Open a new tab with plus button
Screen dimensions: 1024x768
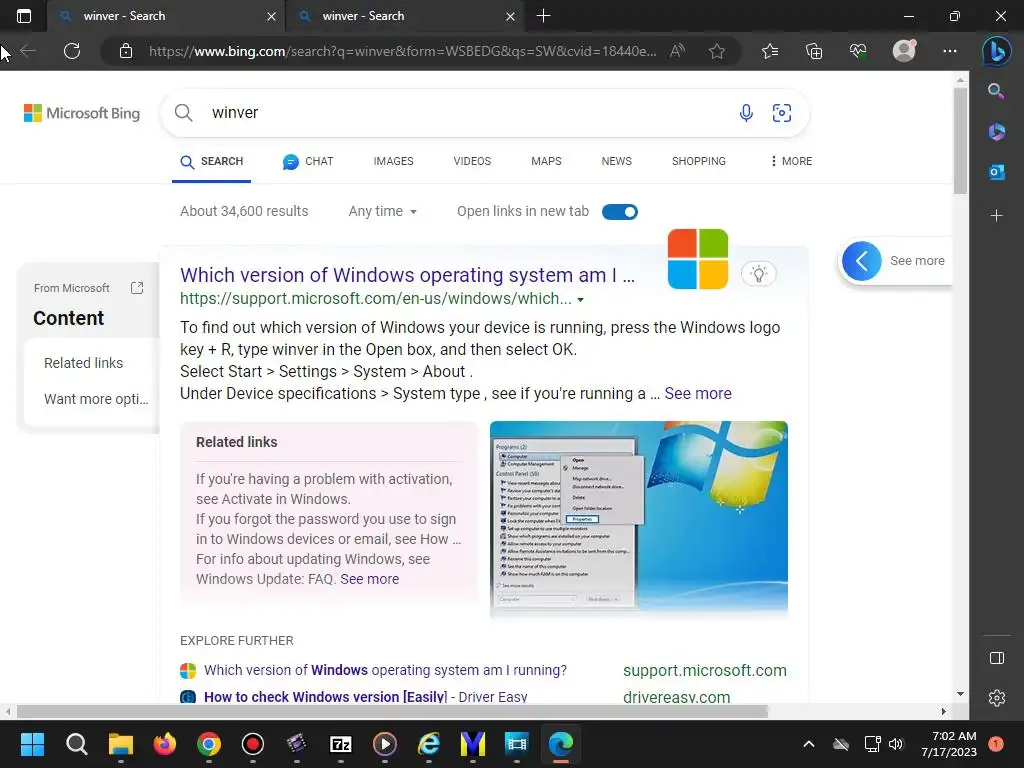pos(543,16)
